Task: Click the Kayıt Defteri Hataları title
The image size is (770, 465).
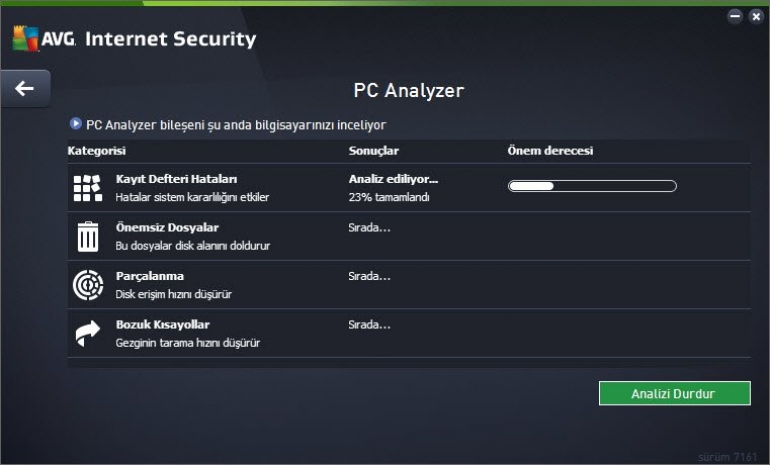Action: 176,179
